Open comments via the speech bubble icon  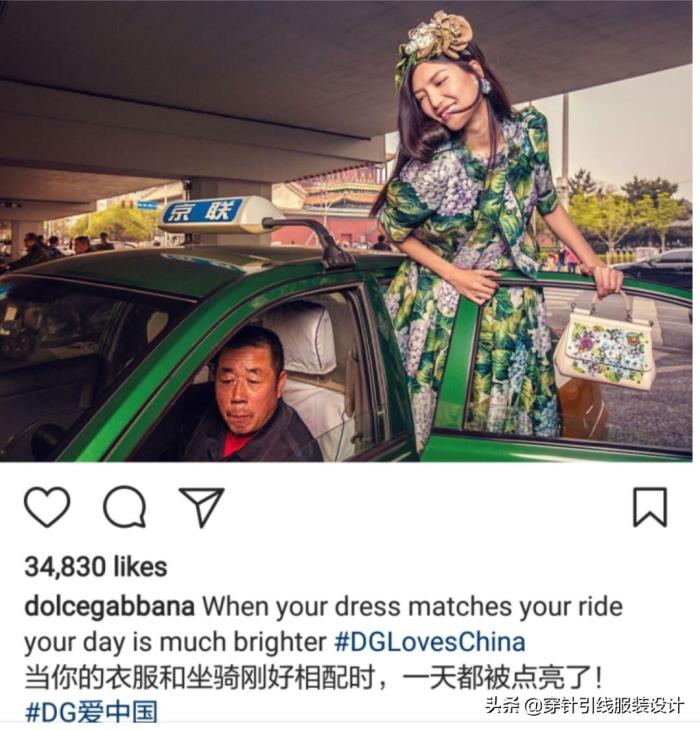pos(124,507)
